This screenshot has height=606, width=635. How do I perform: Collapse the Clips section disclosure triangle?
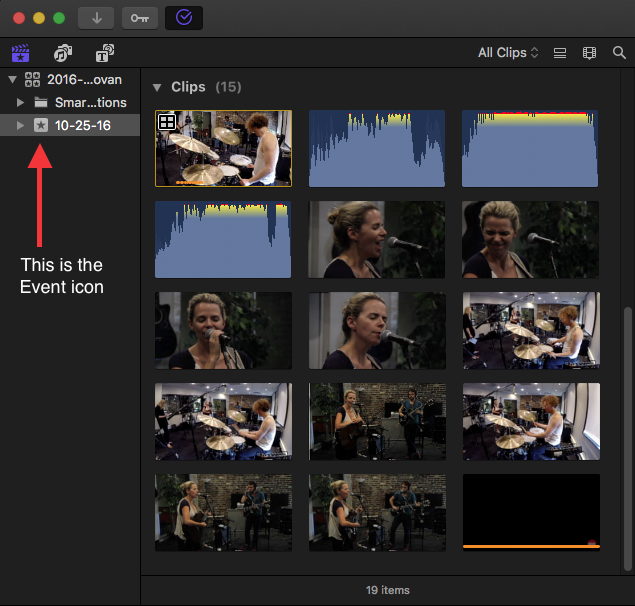point(157,88)
